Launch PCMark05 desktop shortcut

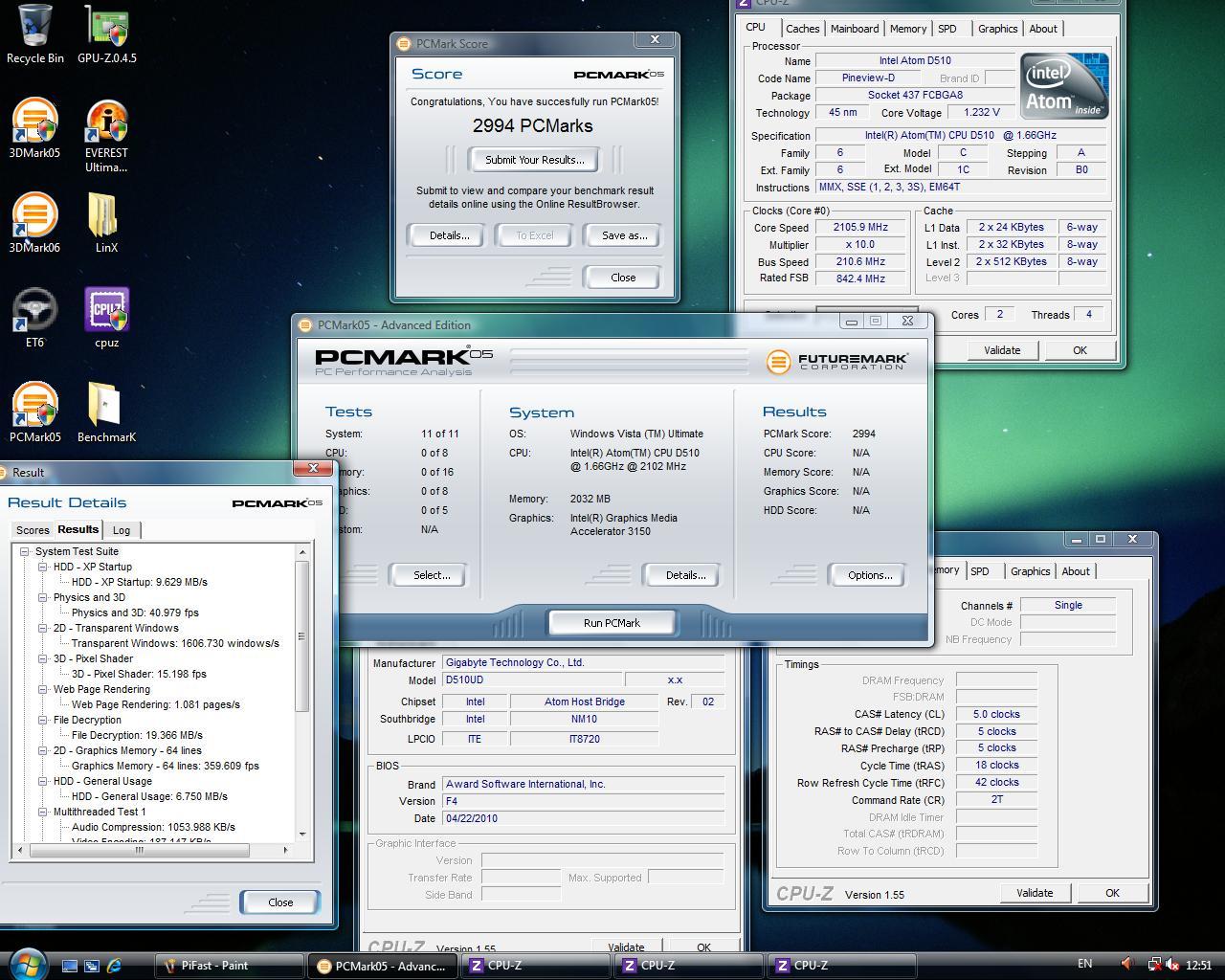click(x=34, y=412)
